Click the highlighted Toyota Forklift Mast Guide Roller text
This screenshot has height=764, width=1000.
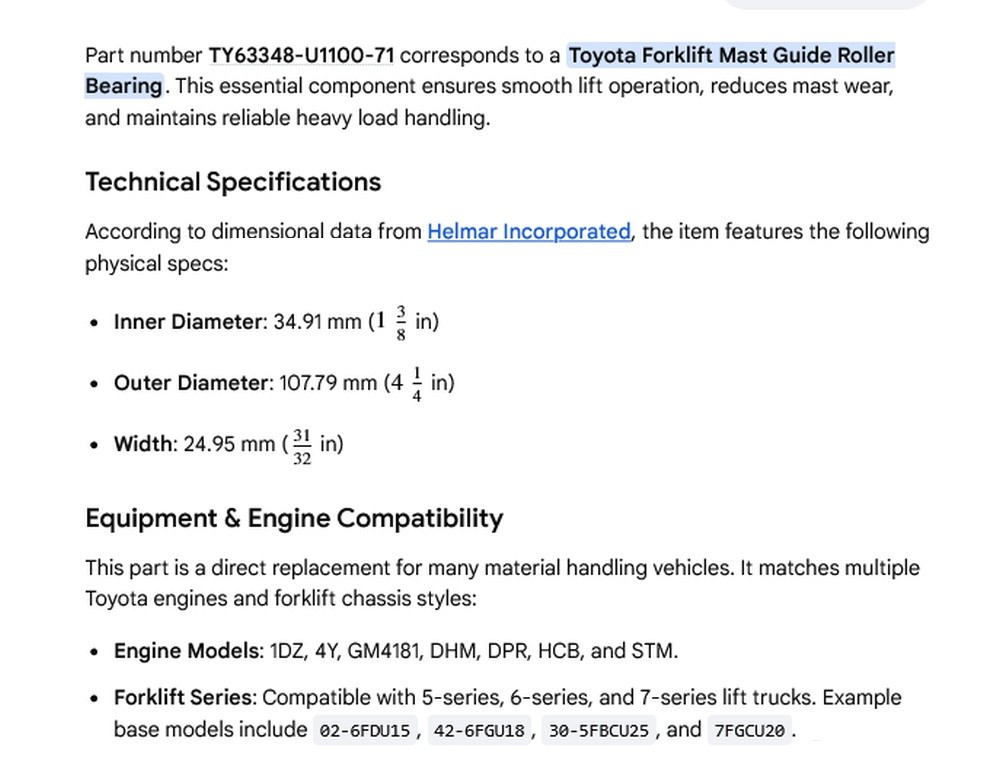(732, 55)
